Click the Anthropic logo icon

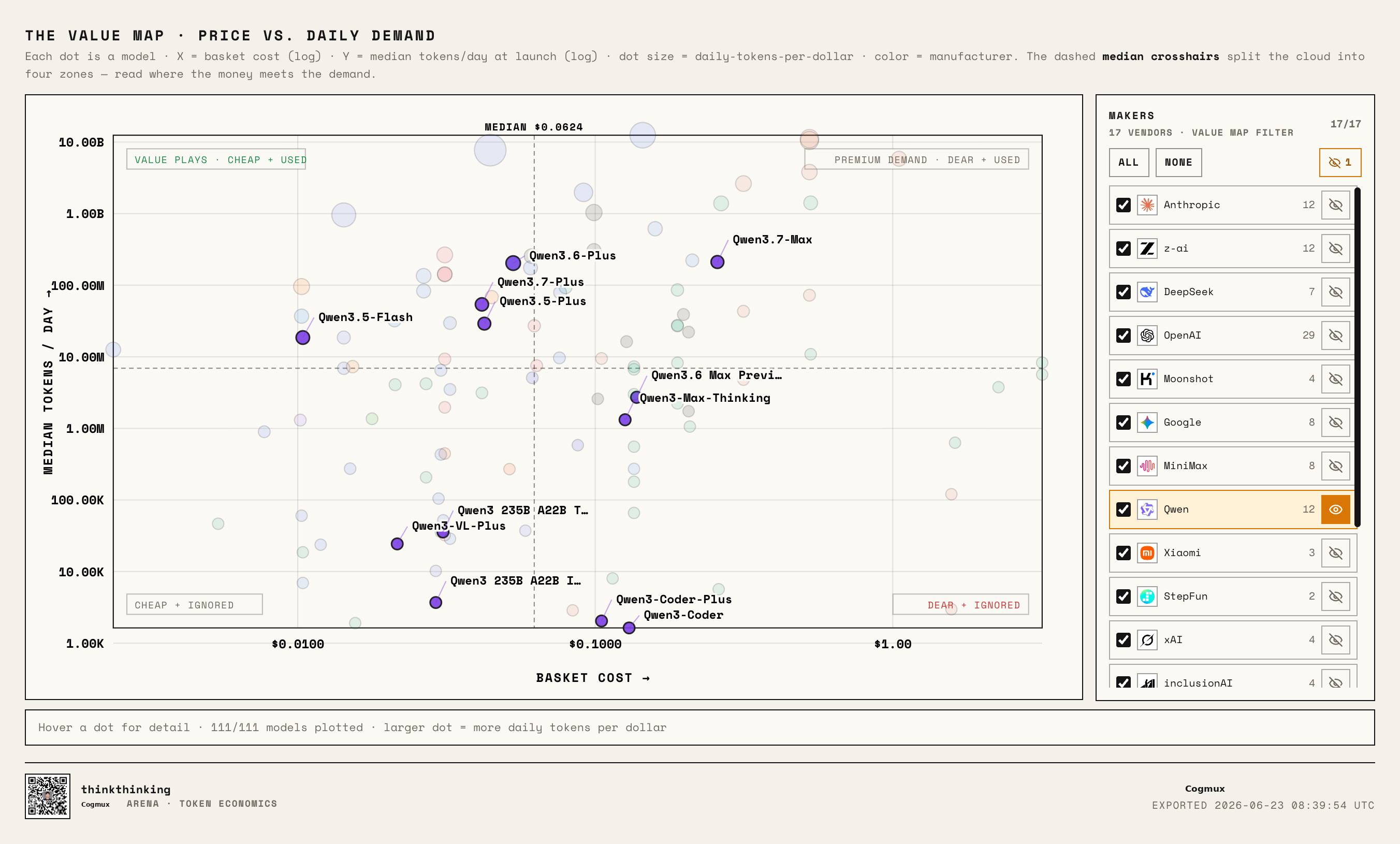click(x=1147, y=205)
